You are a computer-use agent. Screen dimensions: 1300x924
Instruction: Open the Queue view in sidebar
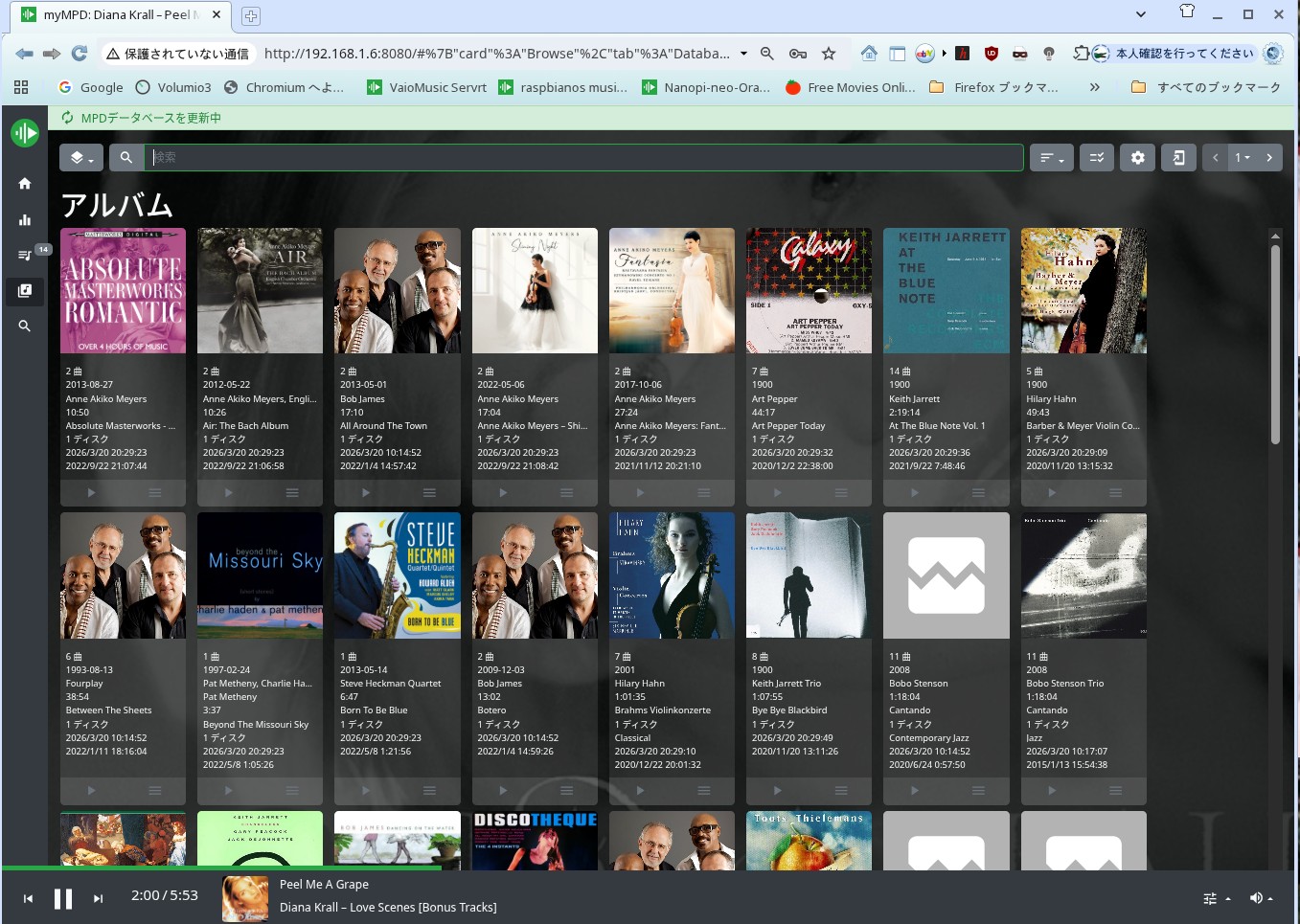[25, 256]
